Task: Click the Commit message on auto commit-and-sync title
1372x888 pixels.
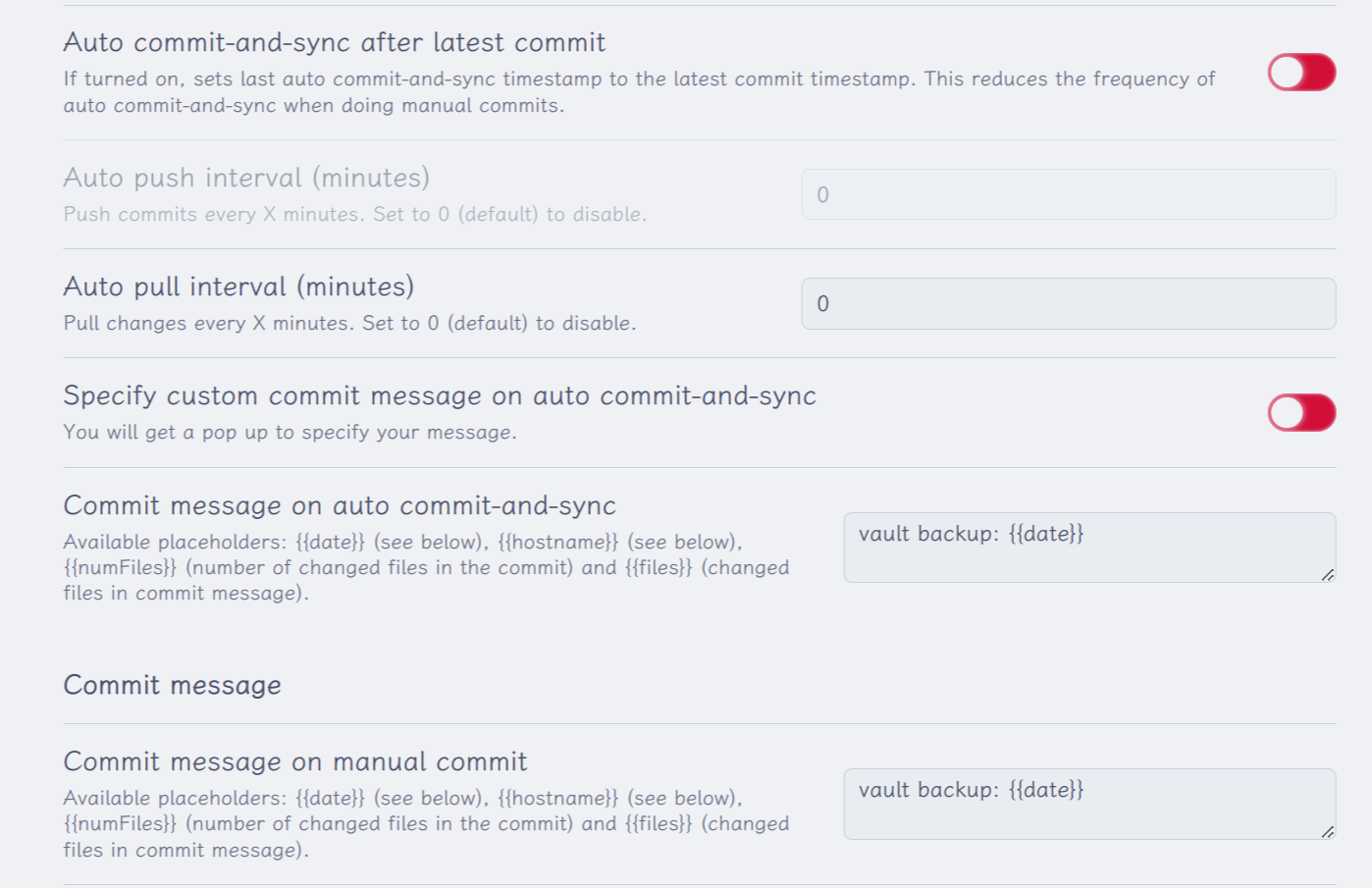Action: tap(340, 505)
